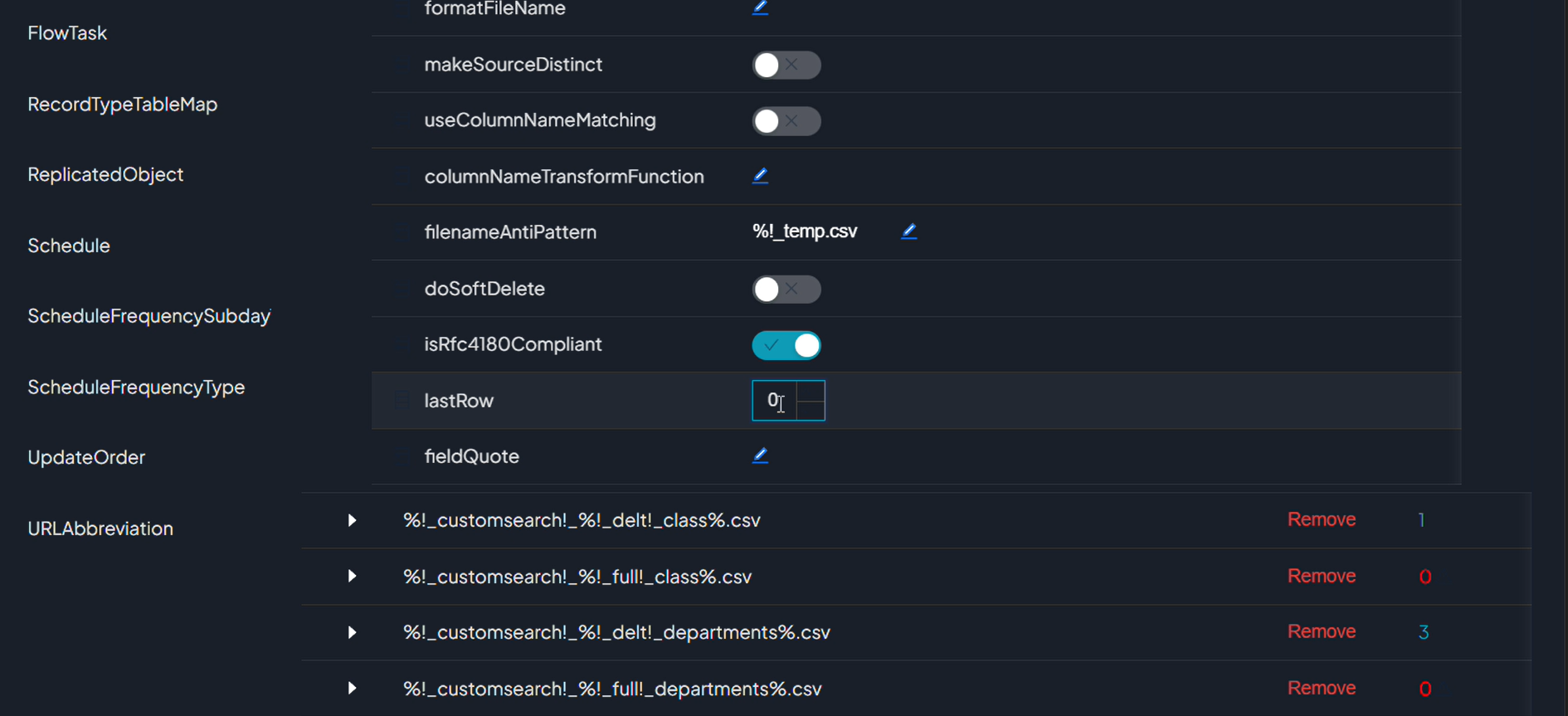
Task: Decrease lastRow with the down stepper
Action: click(x=811, y=411)
